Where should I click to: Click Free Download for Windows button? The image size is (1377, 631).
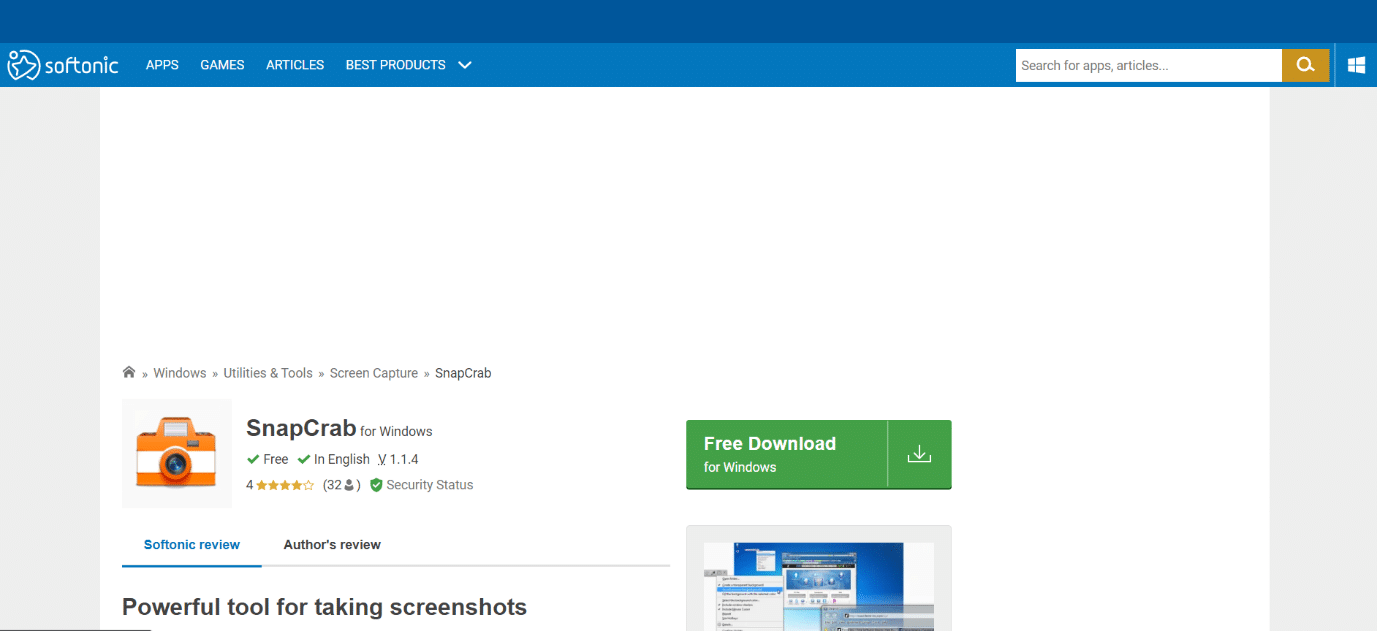coord(819,454)
